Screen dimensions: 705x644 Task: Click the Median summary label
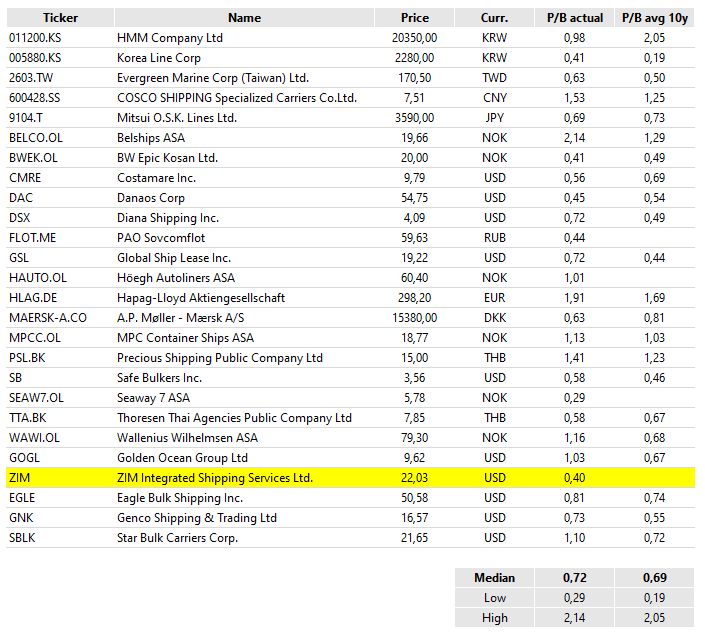click(x=495, y=578)
